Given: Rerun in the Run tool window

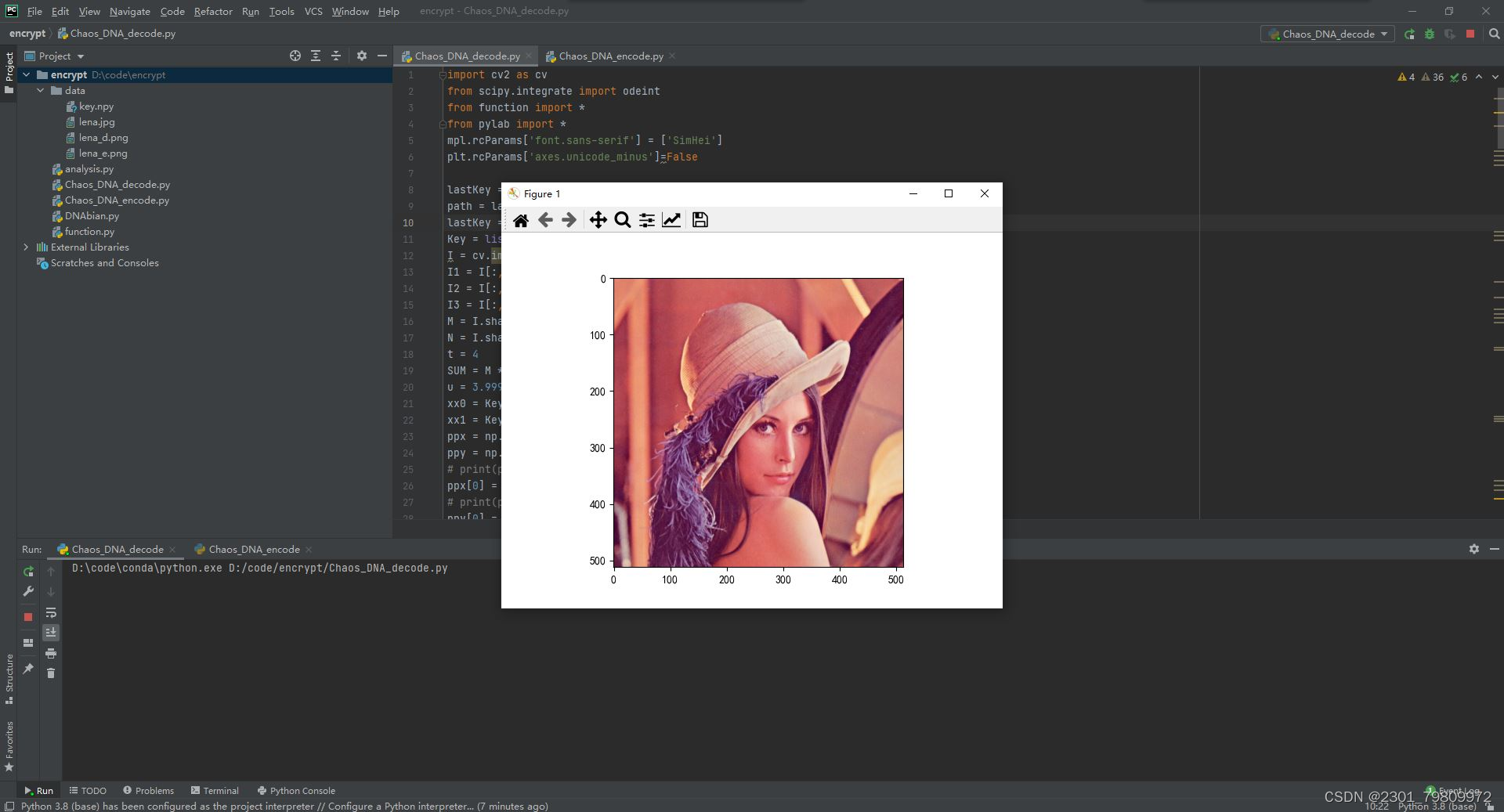Looking at the screenshot, I should click(x=28, y=572).
